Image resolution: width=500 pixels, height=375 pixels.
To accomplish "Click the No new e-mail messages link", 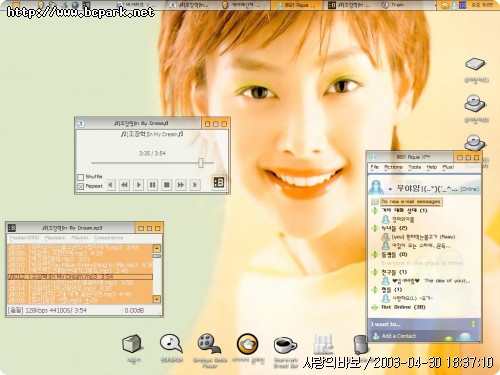I will pos(411,202).
